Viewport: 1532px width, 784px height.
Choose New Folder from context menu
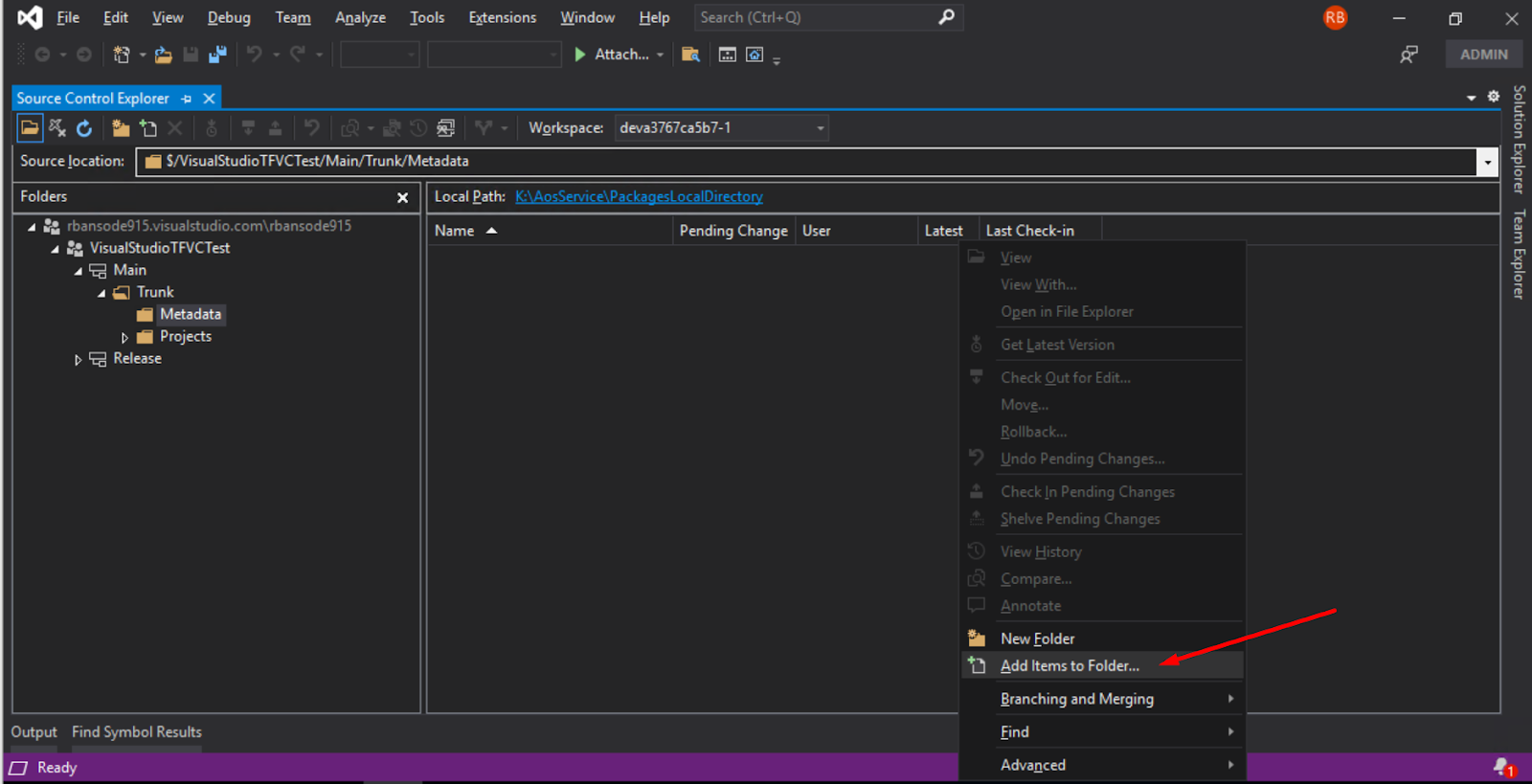(x=1101, y=638)
